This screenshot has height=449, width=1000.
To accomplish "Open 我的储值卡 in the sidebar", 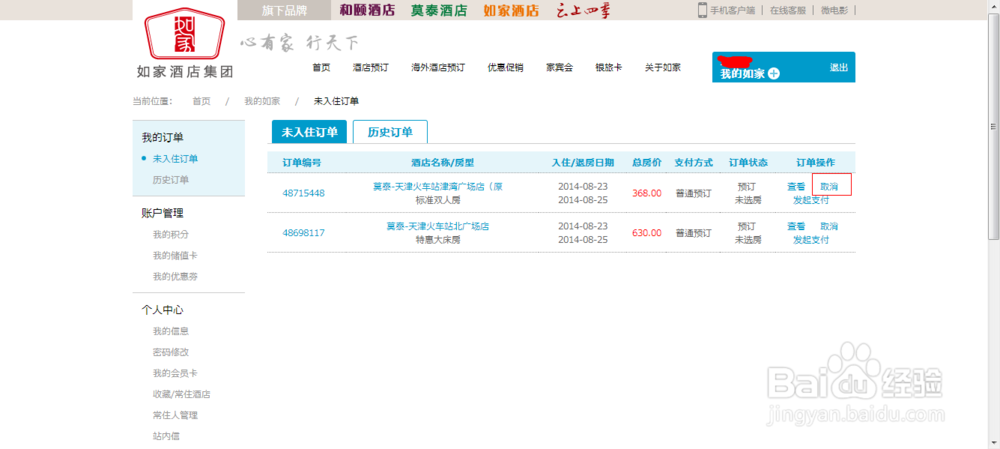I will [x=175, y=256].
